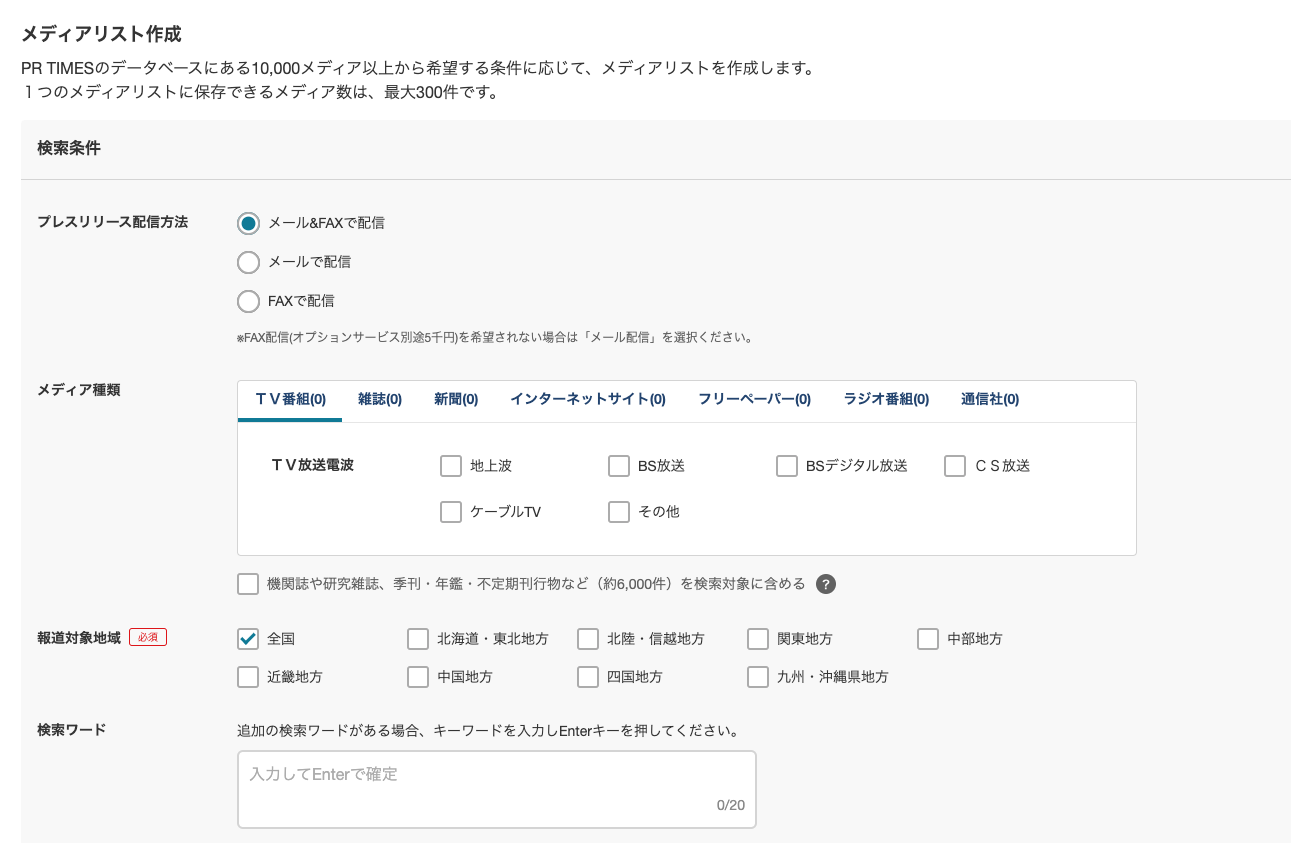Check 九州・沖縄県地方 region checkbox
Viewport: 1291px width, 843px height.
(x=758, y=677)
